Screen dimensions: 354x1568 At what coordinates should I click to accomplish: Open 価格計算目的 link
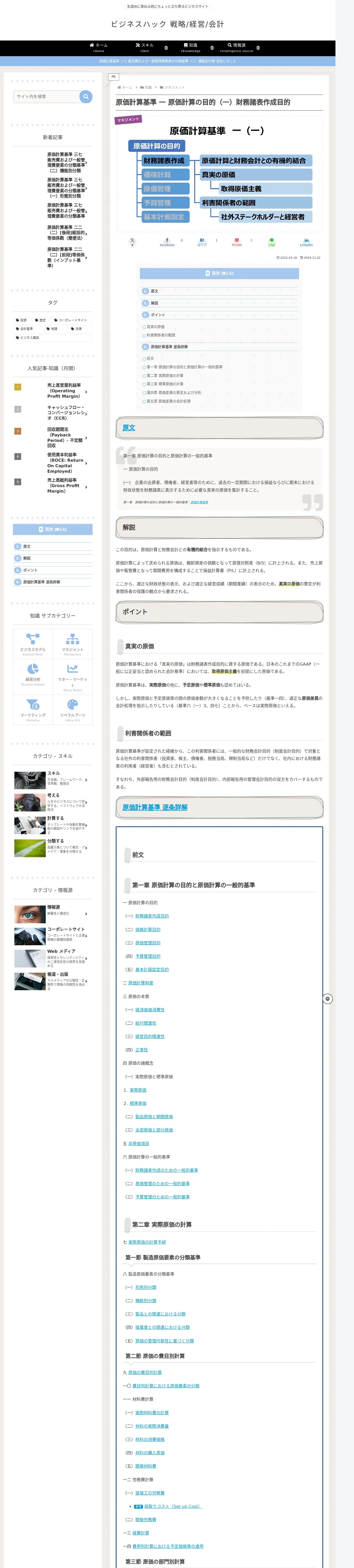tap(148, 930)
